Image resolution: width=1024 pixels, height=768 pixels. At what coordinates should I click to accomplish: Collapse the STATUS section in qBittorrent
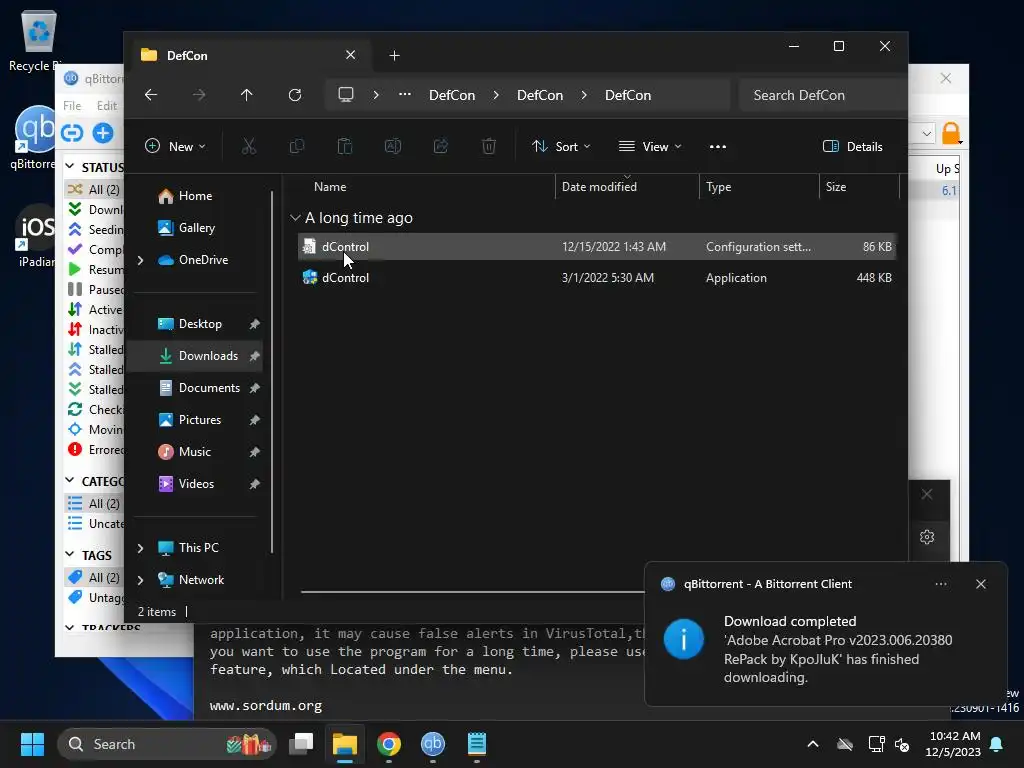pyautogui.click(x=70, y=167)
